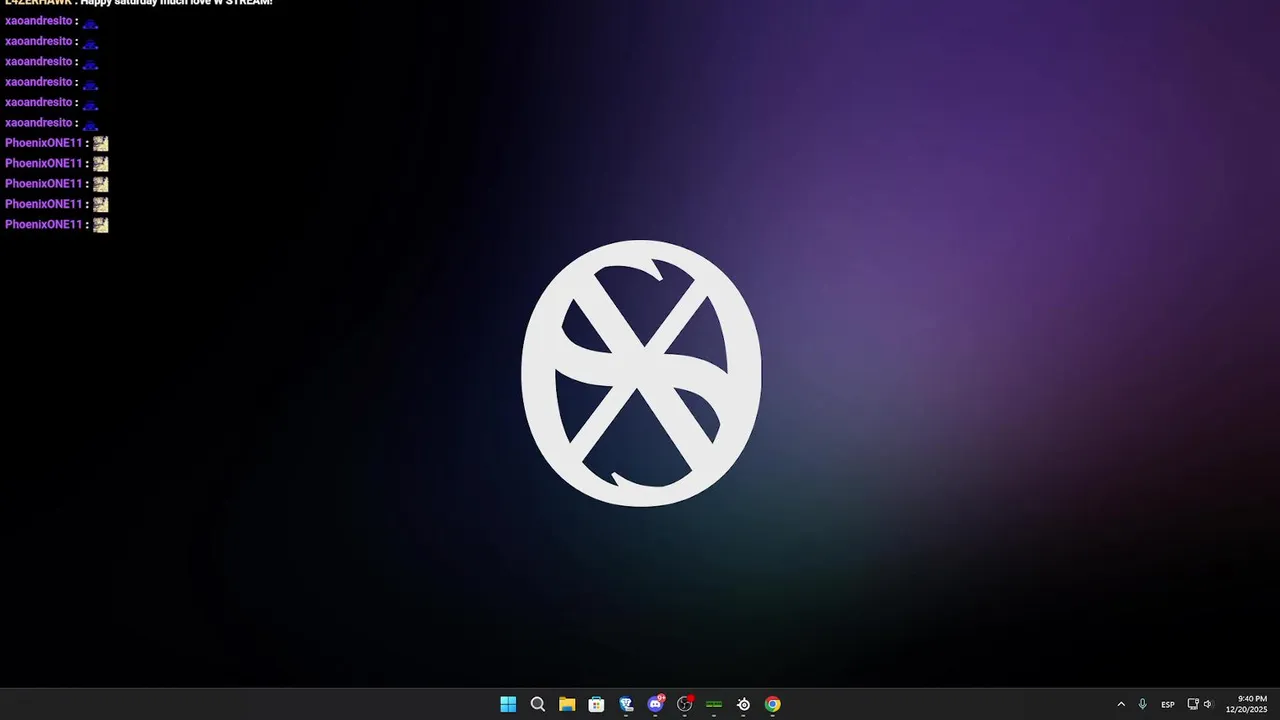Screen dimensions: 1280x720
Task: Click the microphone tray icon
Action: [x=1142, y=704]
